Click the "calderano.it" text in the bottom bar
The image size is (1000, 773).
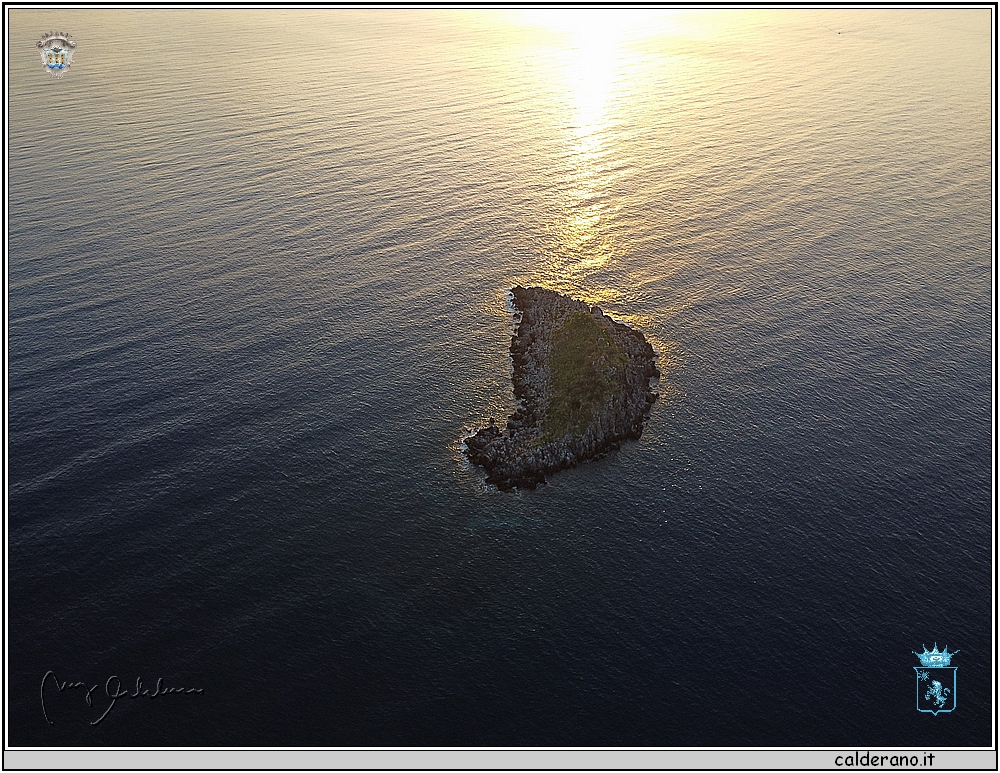[885, 760]
